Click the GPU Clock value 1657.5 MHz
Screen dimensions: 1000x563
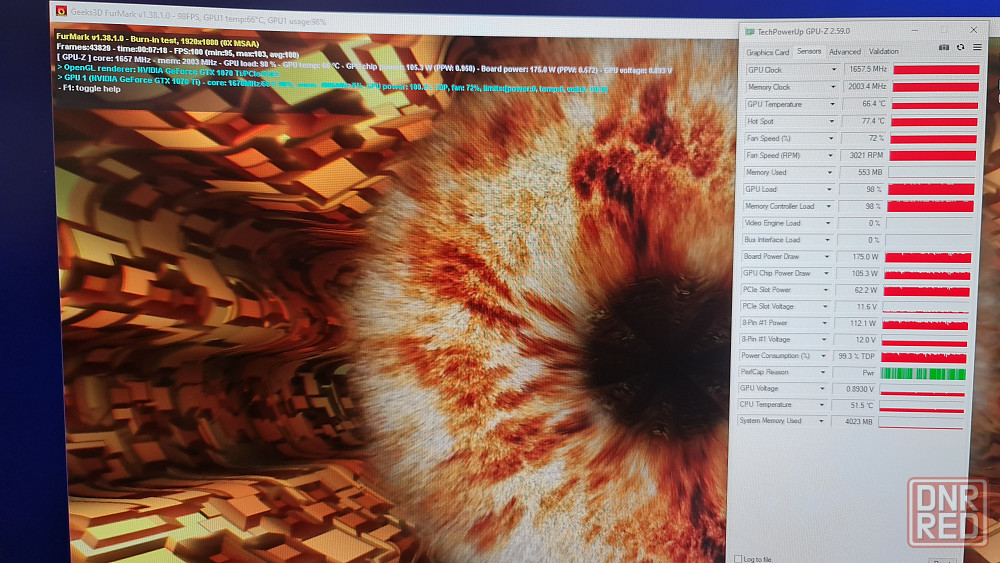coord(867,69)
